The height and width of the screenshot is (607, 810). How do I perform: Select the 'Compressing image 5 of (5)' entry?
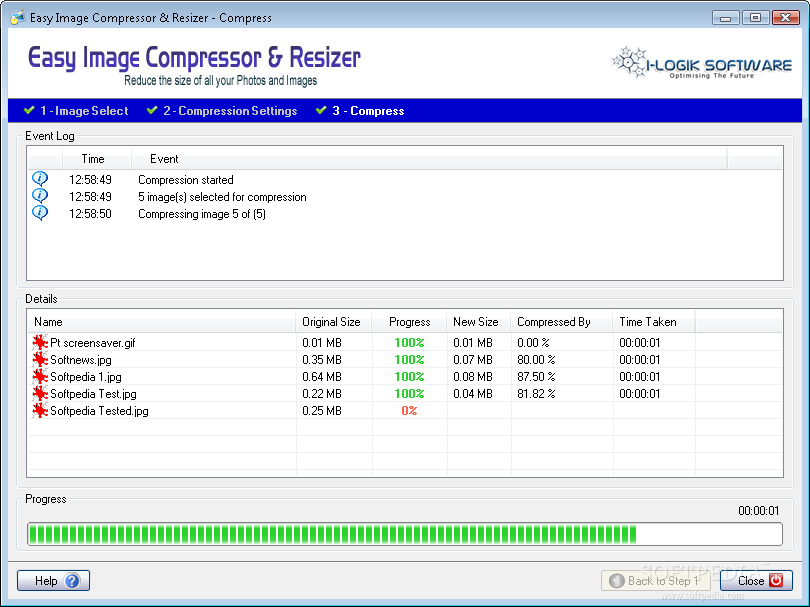[202, 214]
